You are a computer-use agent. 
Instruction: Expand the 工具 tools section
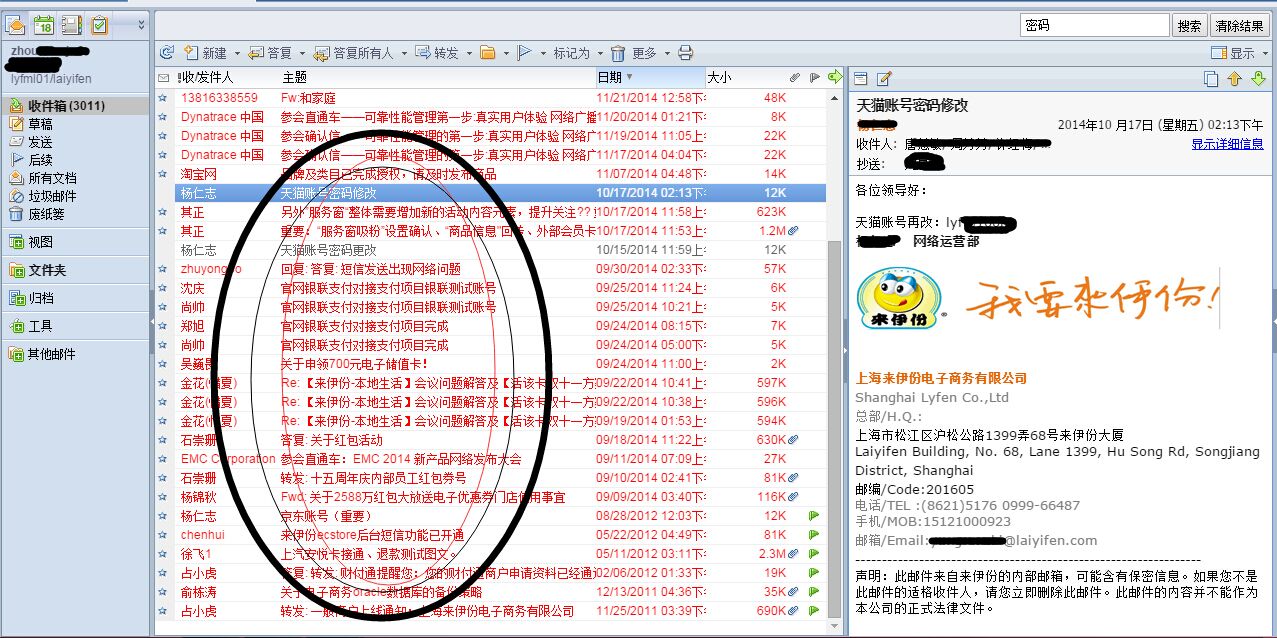tap(76, 326)
